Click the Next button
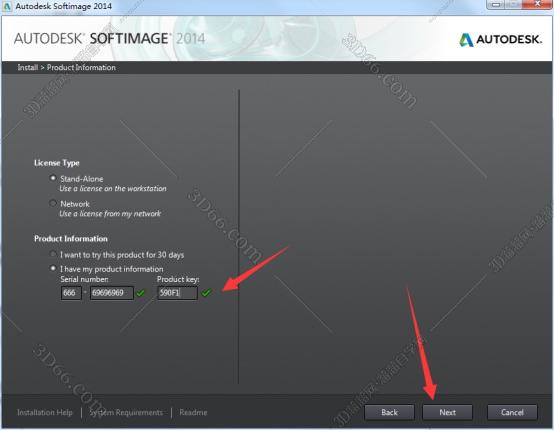This screenshot has width=554, height=430. [x=447, y=412]
